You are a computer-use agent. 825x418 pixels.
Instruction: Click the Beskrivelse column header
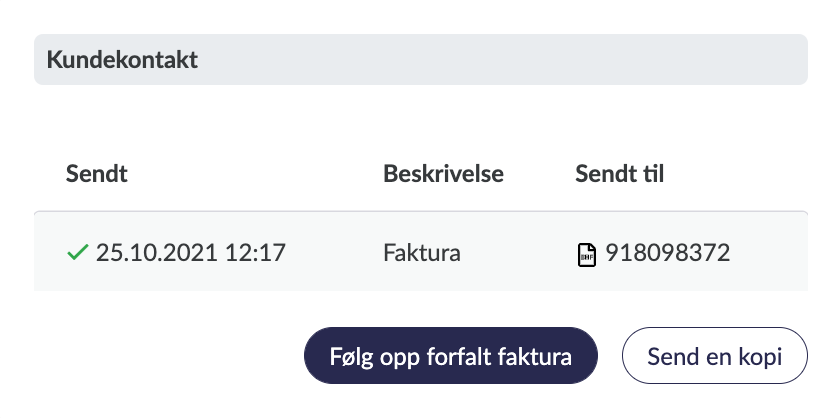(443, 174)
